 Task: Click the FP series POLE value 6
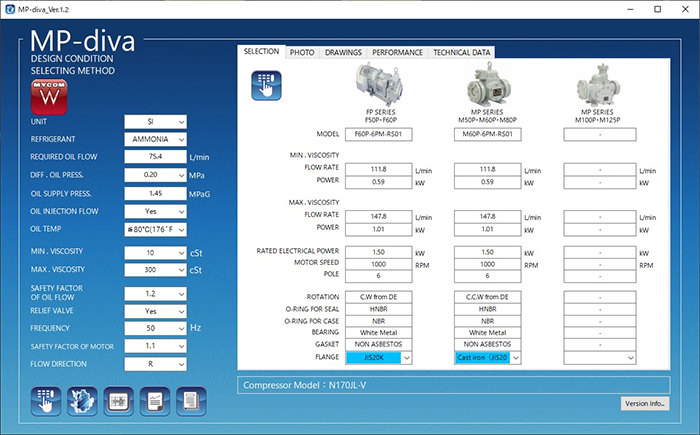[x=379, y=276]
